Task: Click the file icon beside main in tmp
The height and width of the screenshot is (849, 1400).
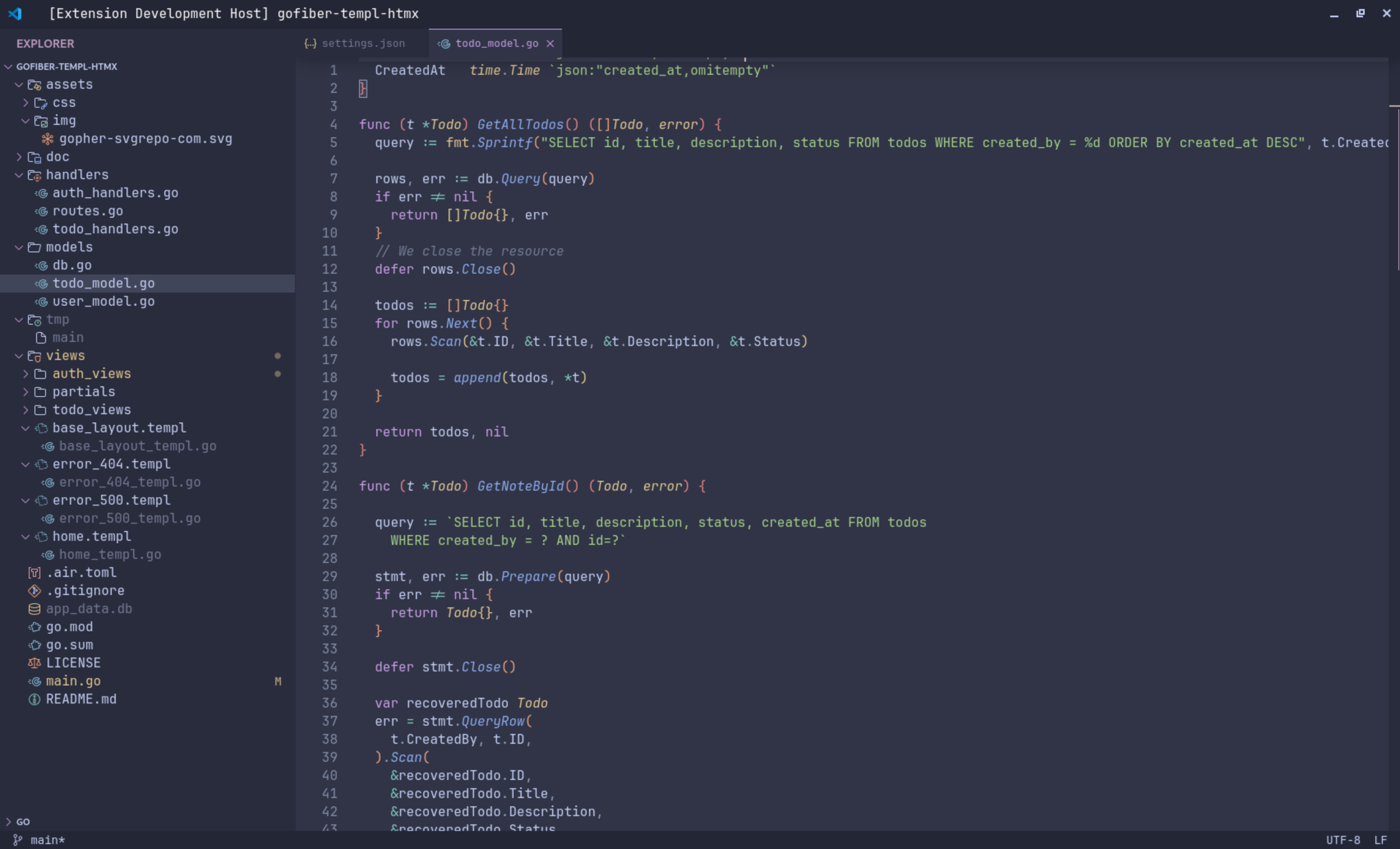Action: (41, 338)
